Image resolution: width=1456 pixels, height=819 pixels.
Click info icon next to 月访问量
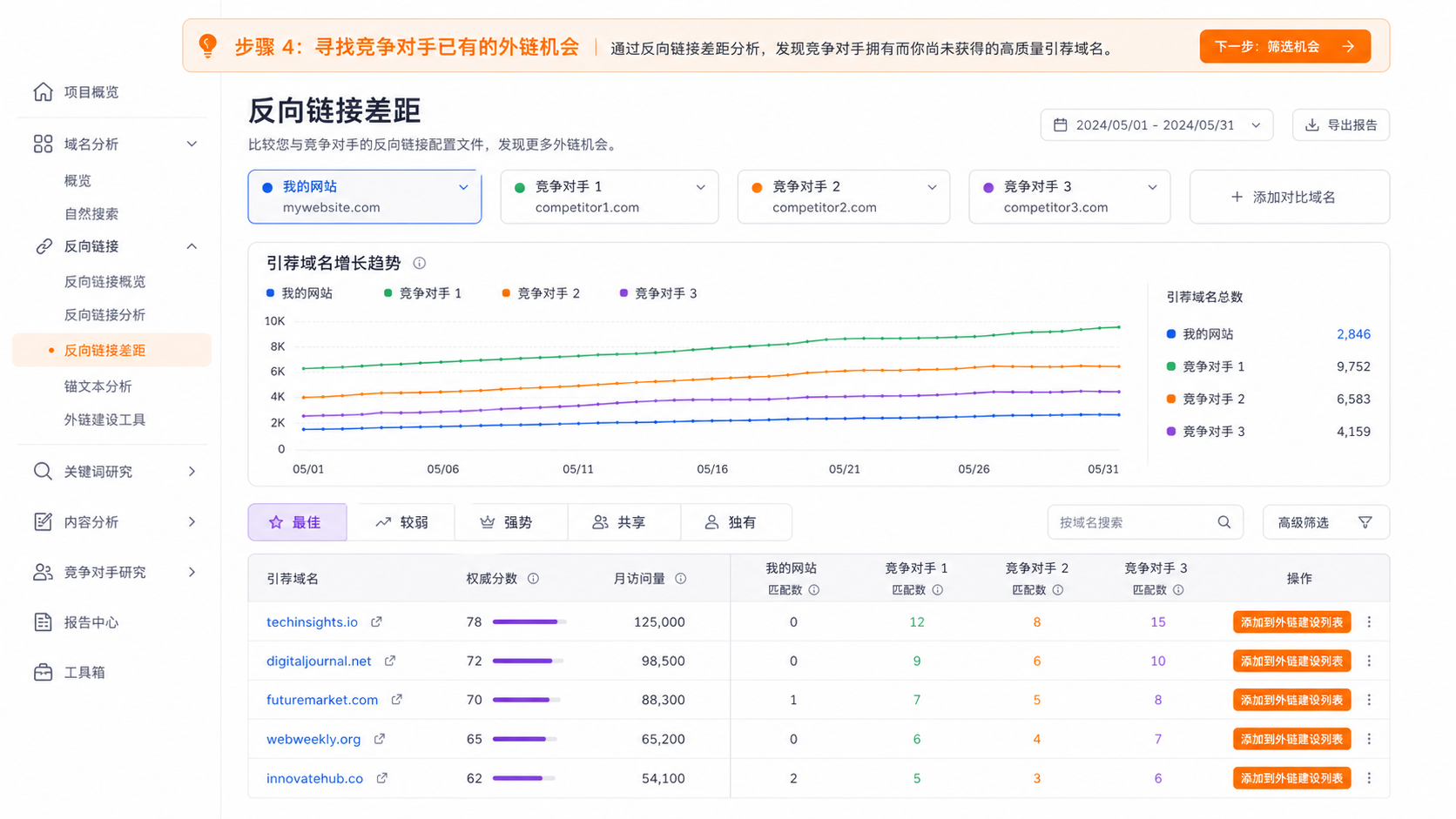pos(681,579)
